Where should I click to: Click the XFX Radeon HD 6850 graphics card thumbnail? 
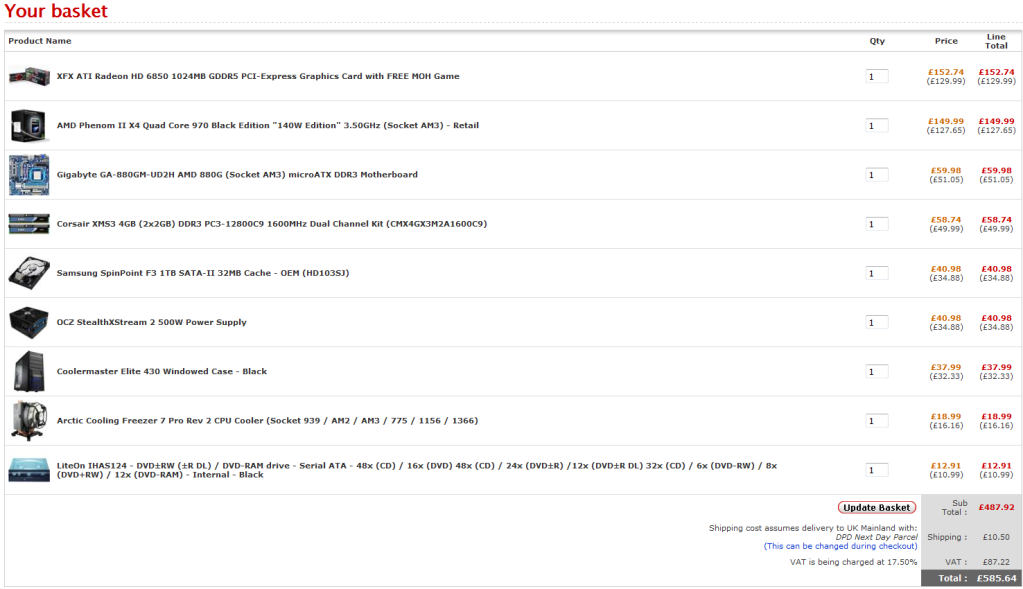(29, 76)
